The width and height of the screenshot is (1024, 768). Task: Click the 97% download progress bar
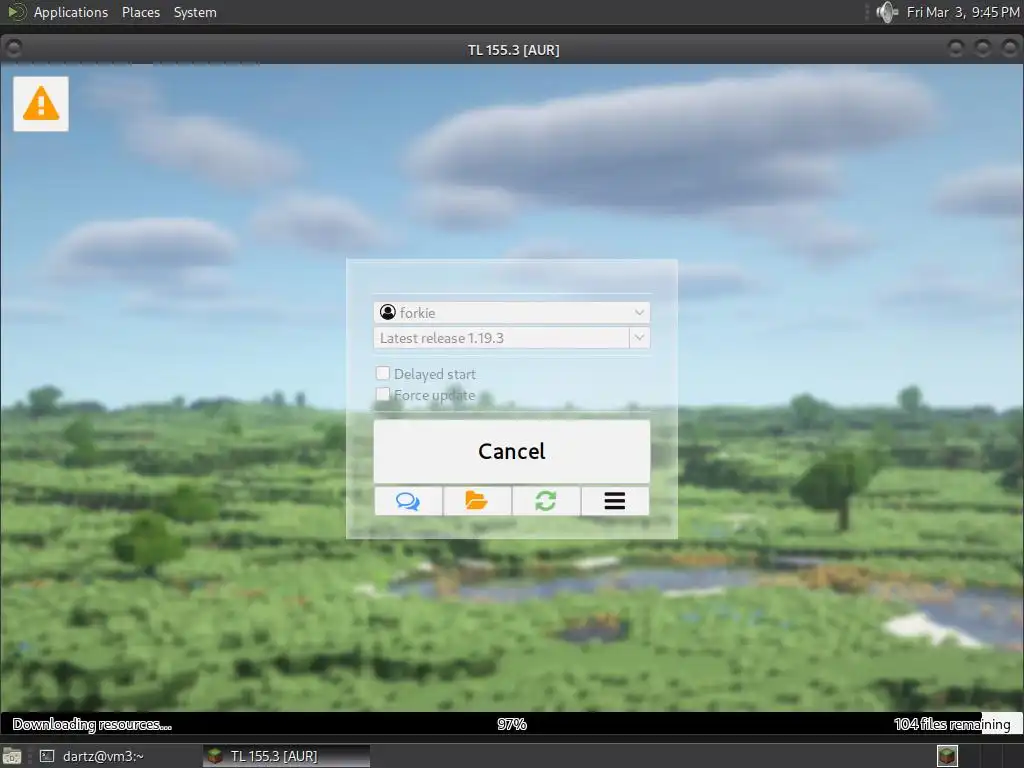tap(512, 724)
